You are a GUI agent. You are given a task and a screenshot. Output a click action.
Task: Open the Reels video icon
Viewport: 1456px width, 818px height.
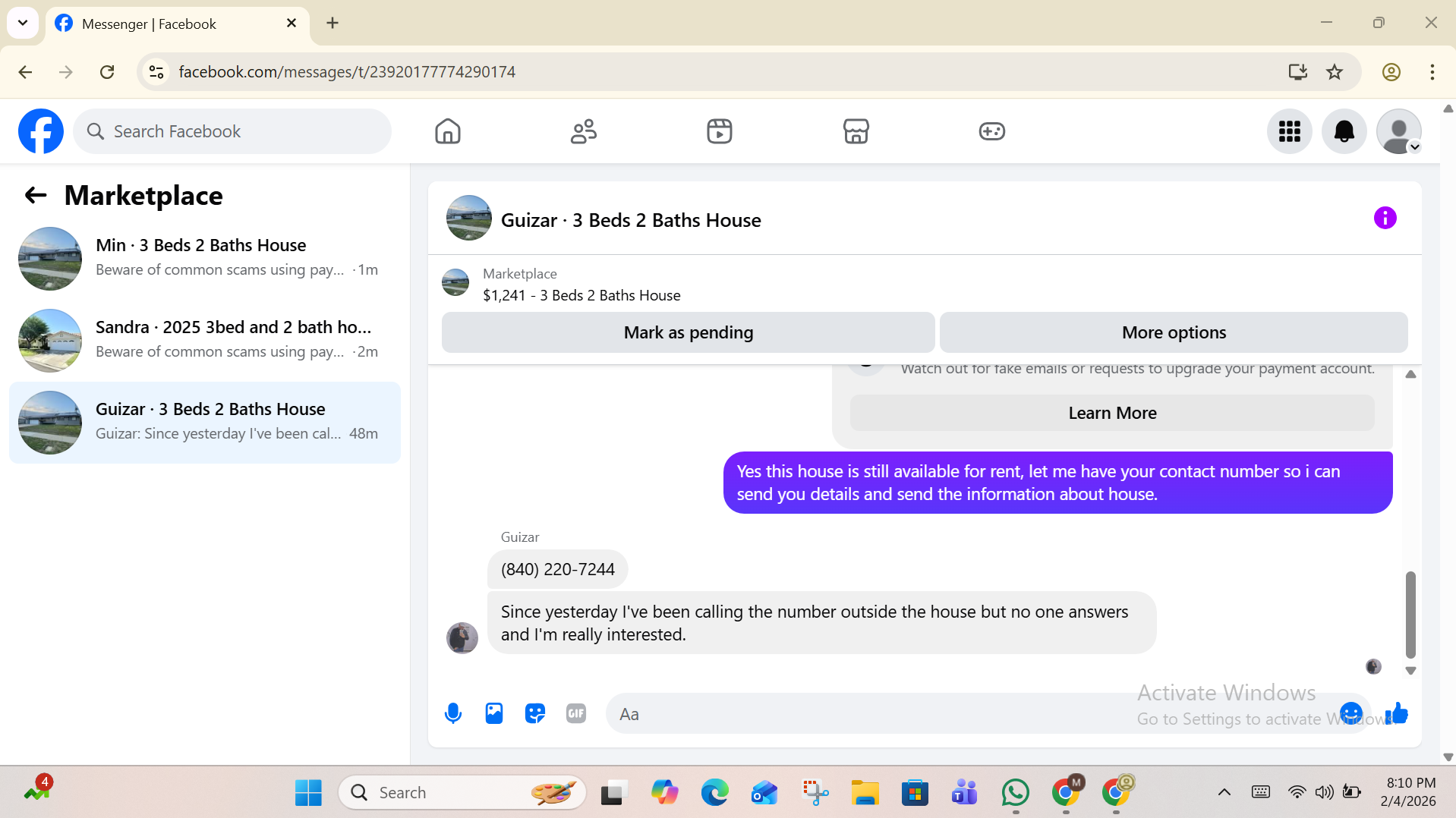pos(720,131)
